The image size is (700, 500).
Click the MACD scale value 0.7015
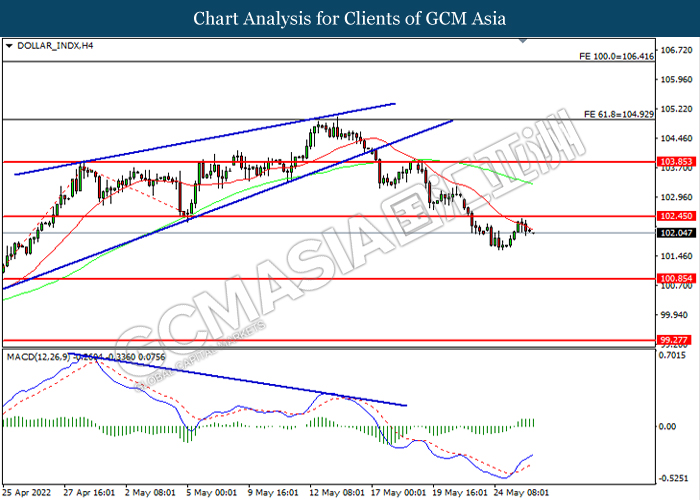(x=672, y=355)
